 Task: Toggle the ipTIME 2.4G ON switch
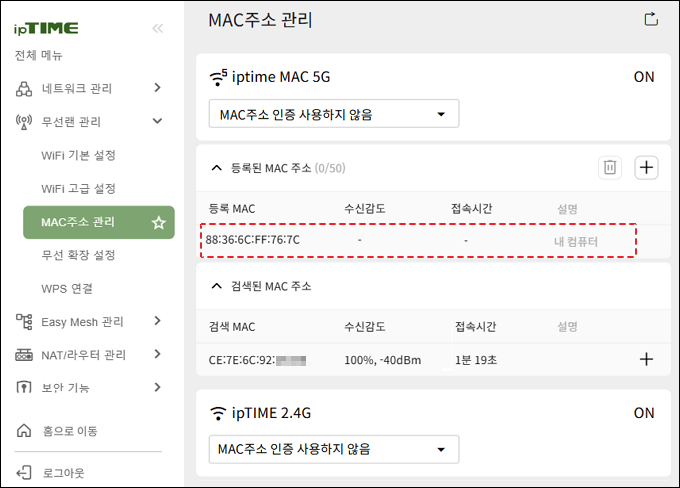[644, 413]
